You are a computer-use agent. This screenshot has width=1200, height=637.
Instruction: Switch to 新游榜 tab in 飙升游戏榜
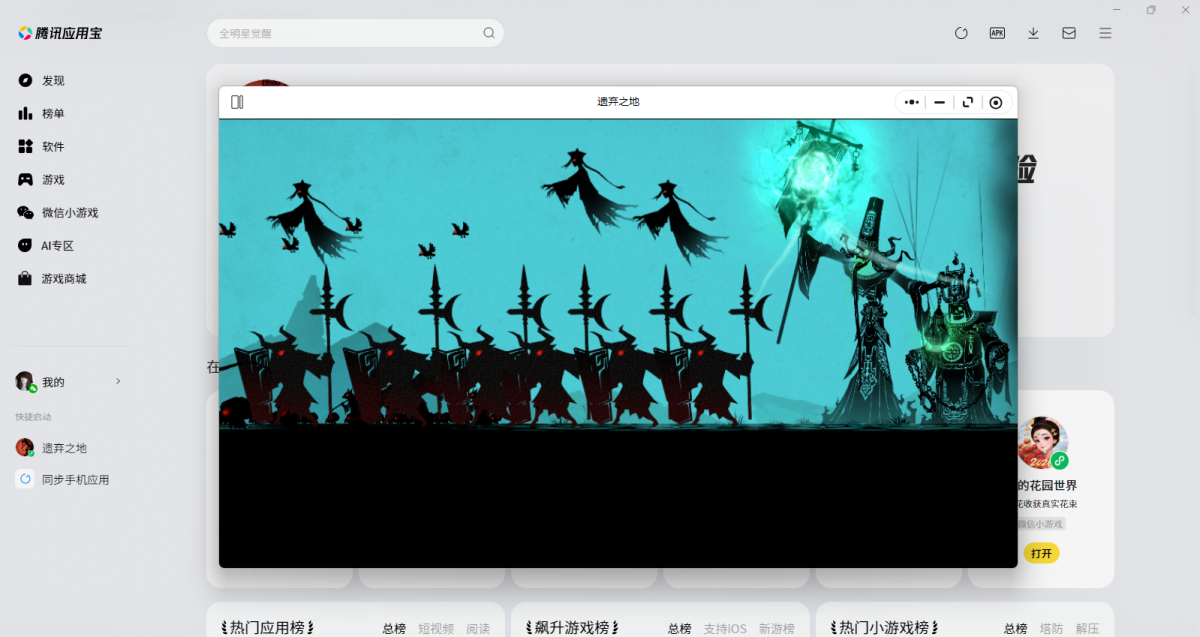[776, 628]
